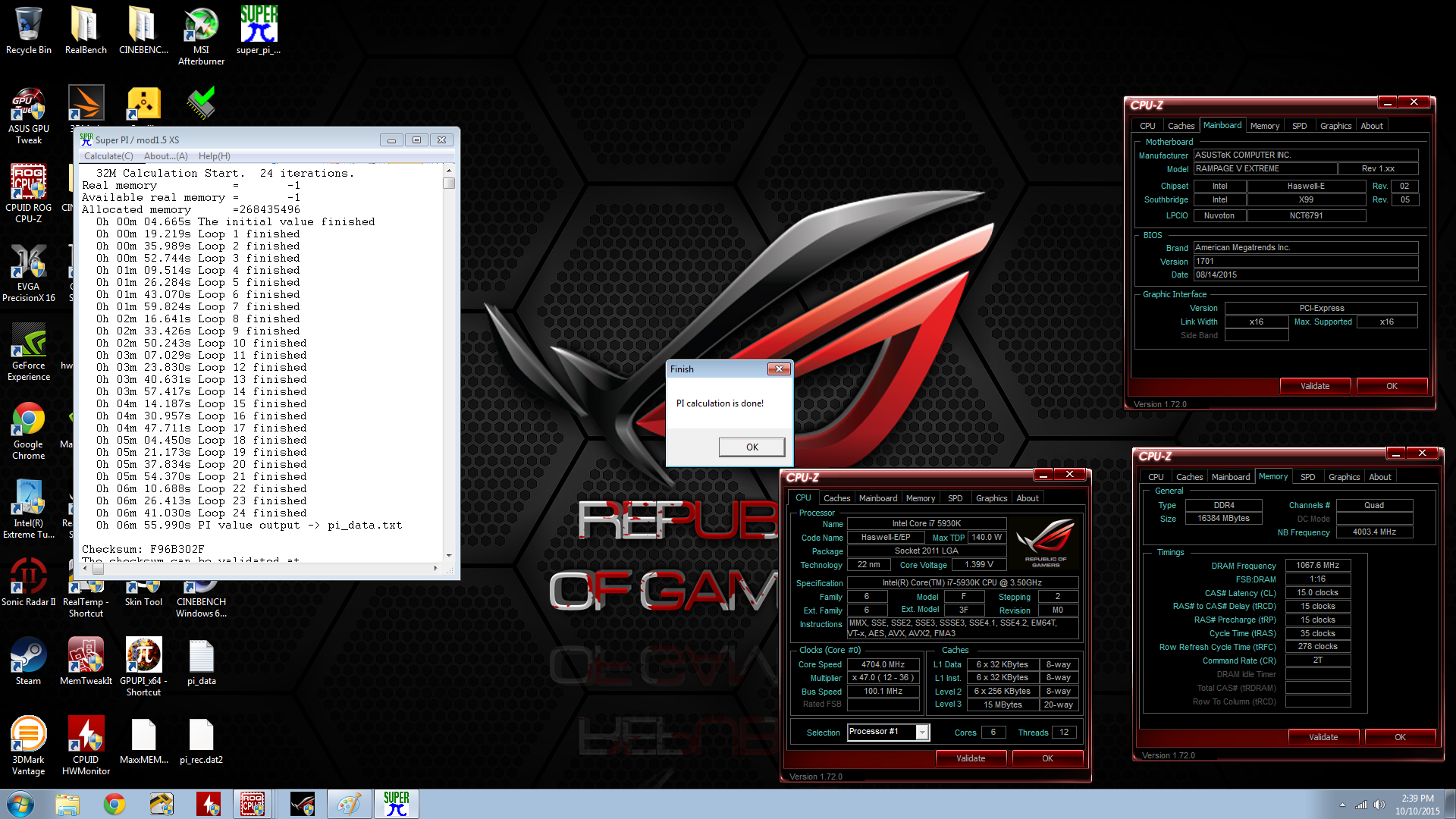Minimize the Mainboard CPU-Z window

coord(1387,102)
